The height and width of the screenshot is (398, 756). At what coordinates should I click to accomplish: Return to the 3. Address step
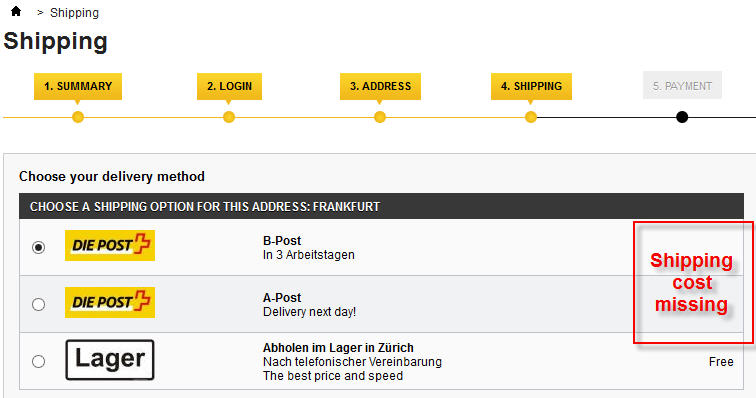pos(380,86)
